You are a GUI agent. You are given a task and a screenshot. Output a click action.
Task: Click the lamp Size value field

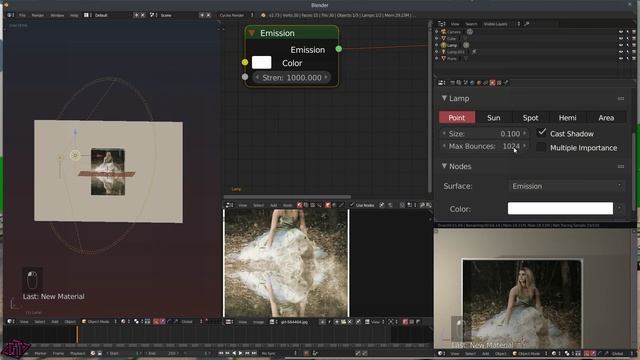point(484,133)
